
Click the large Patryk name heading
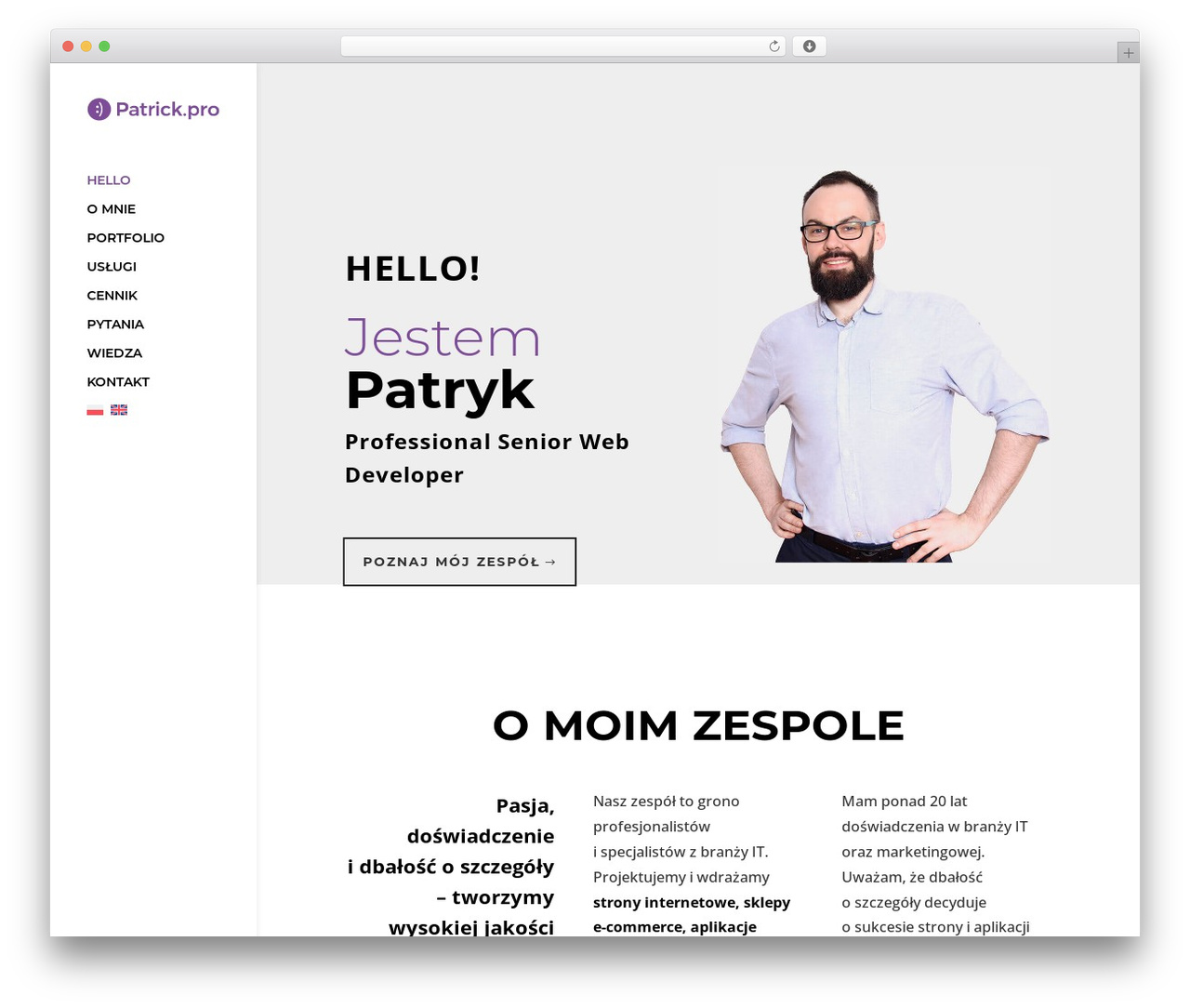click(440, 390)
